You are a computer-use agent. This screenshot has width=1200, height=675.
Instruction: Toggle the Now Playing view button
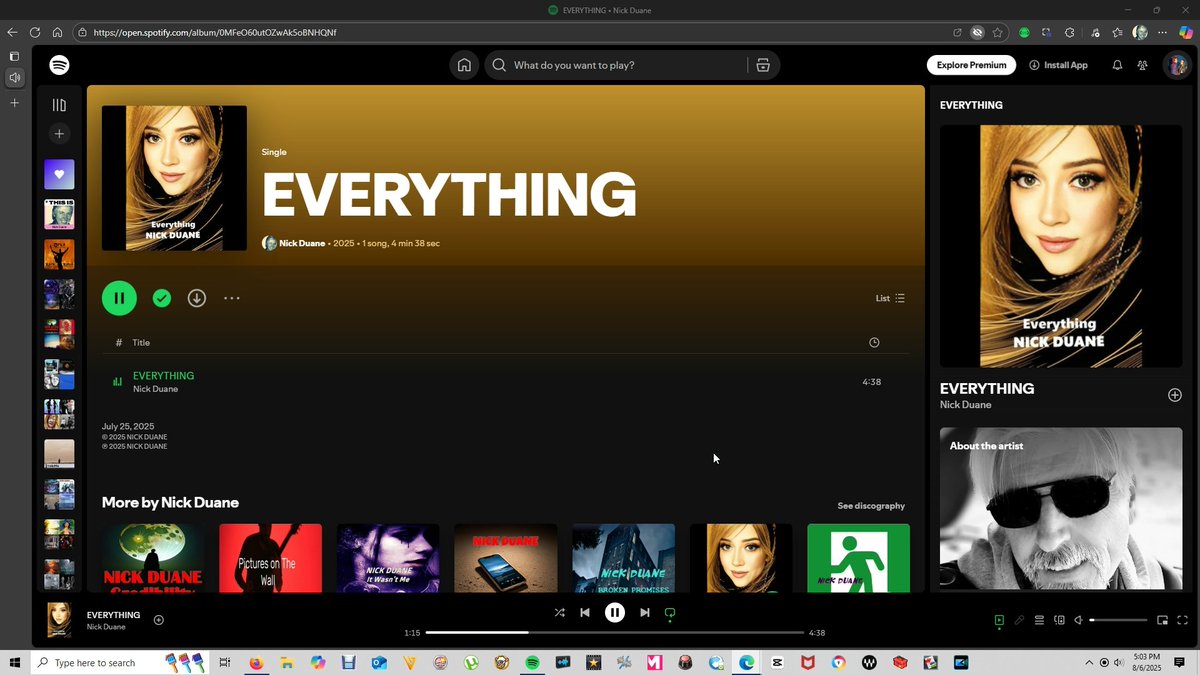tap(999, 620)
